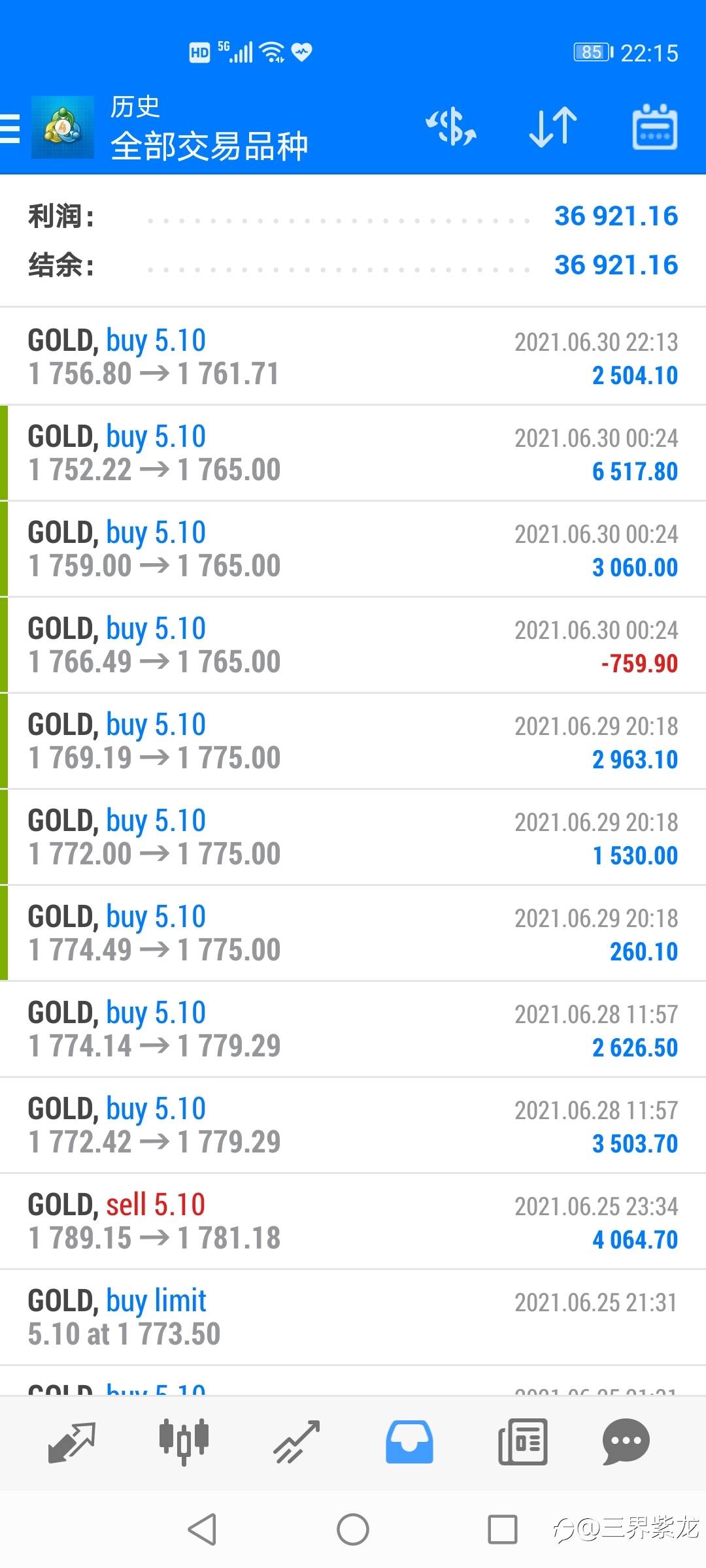The width and height of the screenshot is (706, 1568).
Task: Tap the GOLD sell 5.10 order
Action: pos(353,1221)
